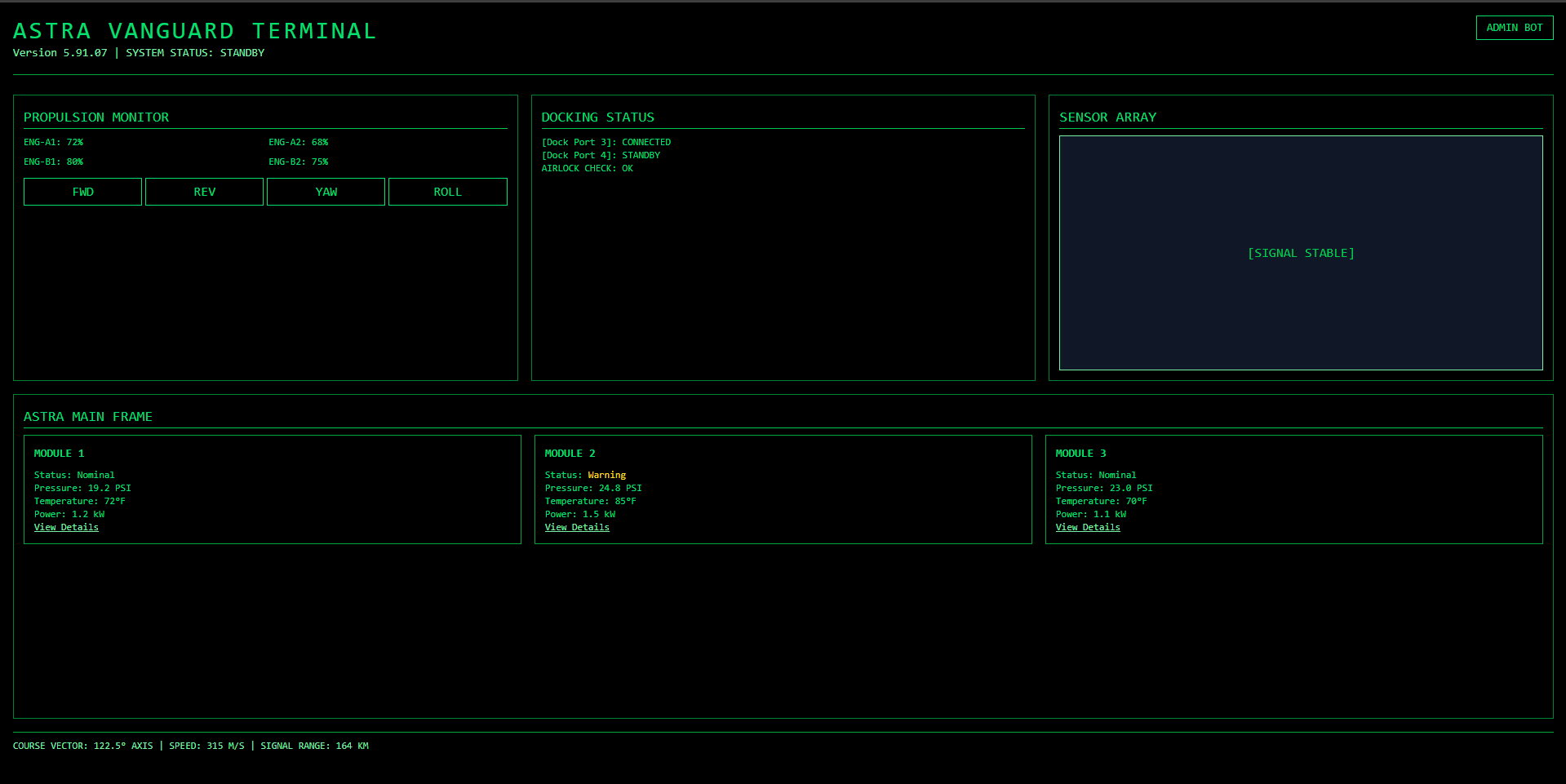Screen dimensions: 1566x784
Task: Click the AIRLOCK CHECK status line
Action: pos(587,168)
